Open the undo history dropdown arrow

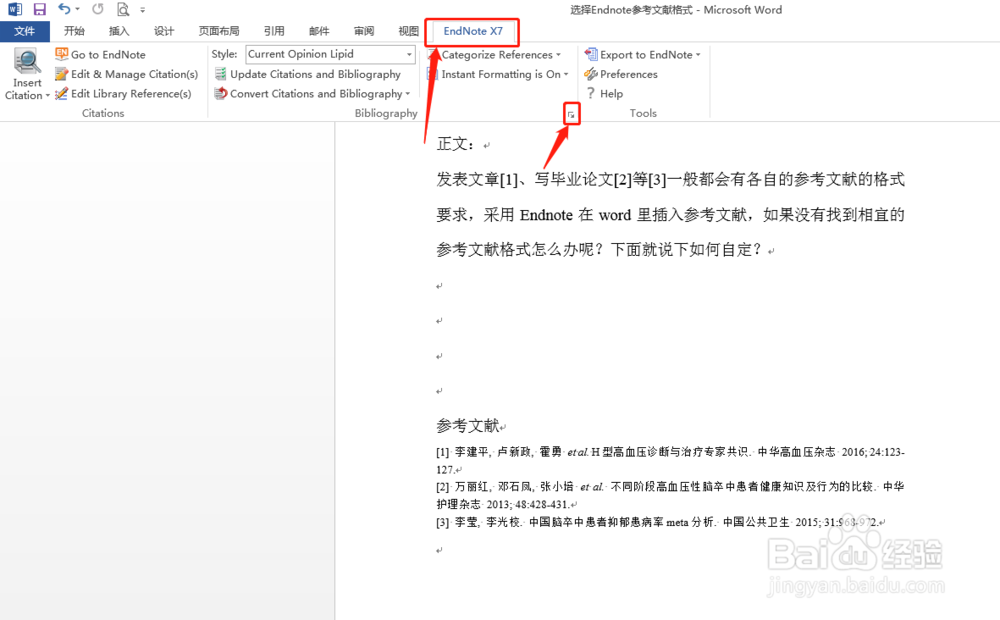[x=78, y=10]
